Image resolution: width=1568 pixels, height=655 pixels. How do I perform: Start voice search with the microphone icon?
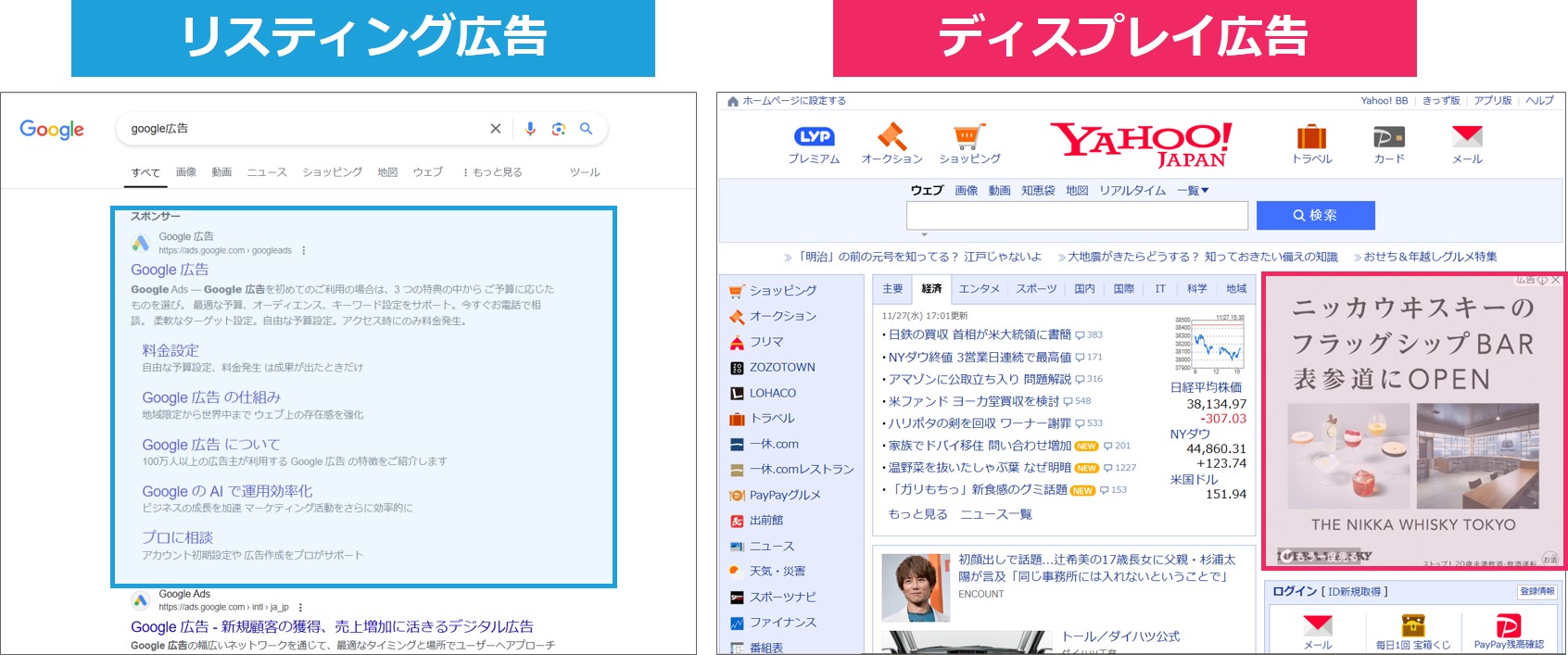point(530,129)
